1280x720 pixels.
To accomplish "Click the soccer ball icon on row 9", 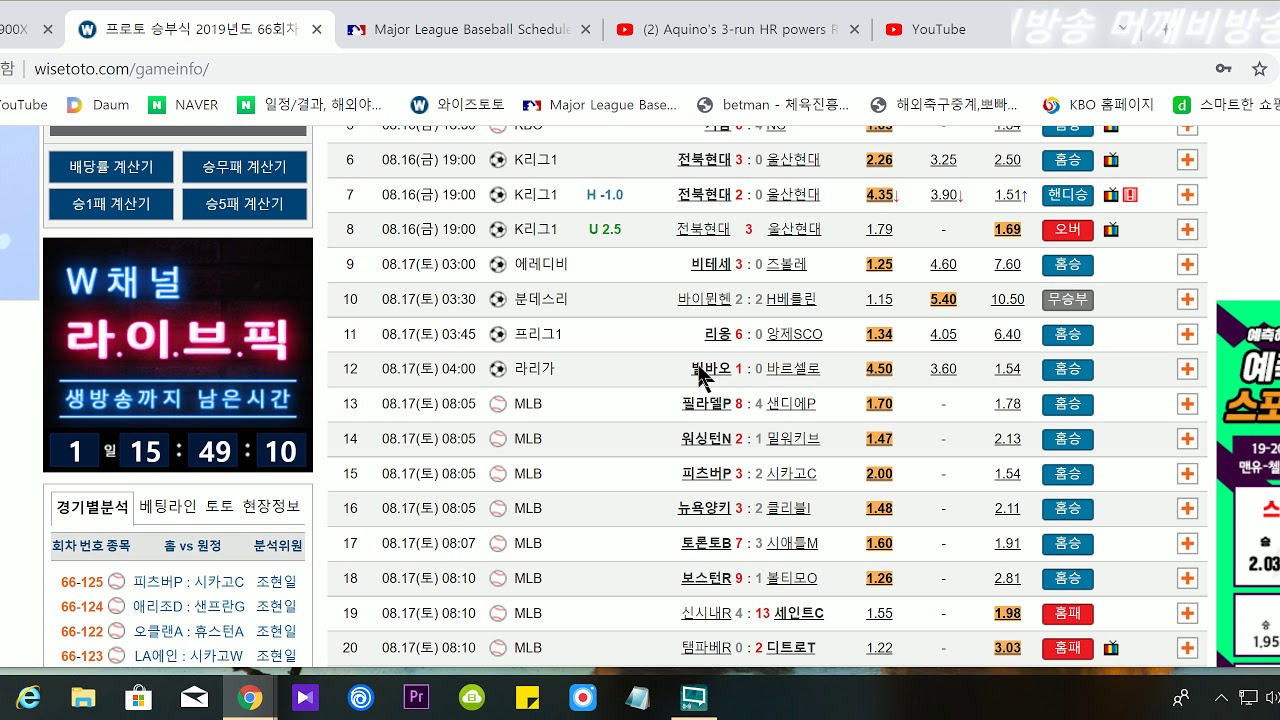I will pos(498,265).
